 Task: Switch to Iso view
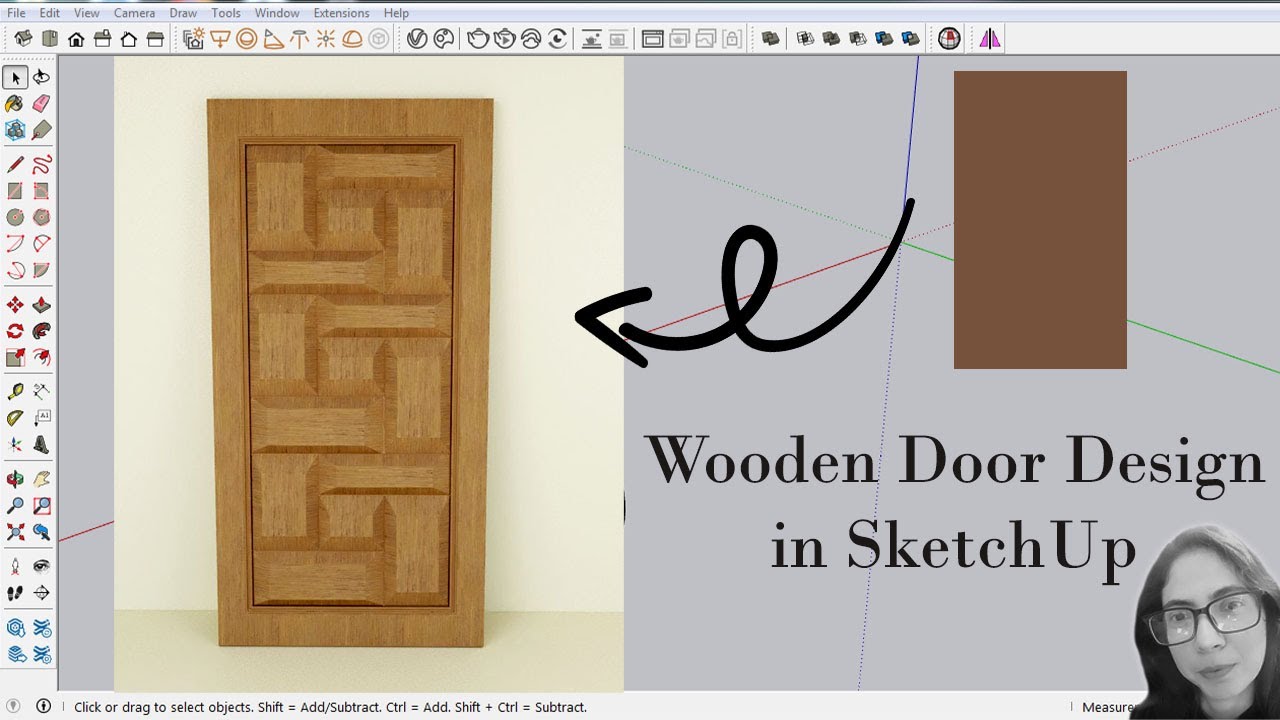23,39
